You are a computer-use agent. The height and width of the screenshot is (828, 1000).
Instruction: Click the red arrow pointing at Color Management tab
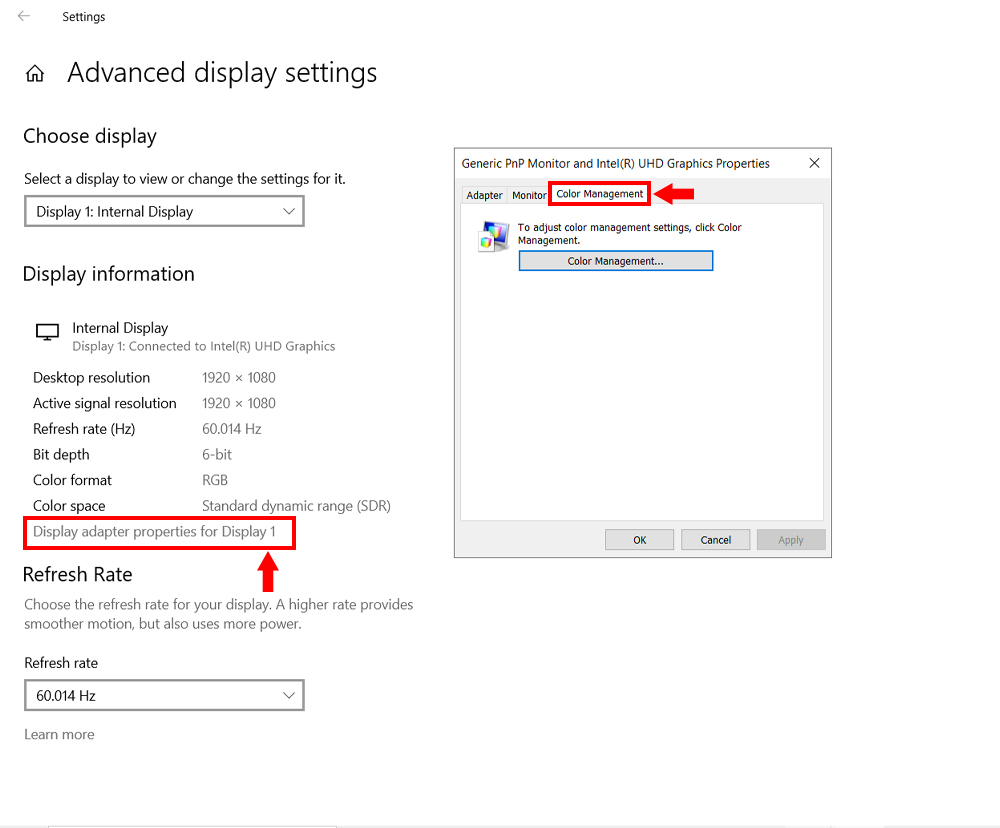[x=675, y=193]
